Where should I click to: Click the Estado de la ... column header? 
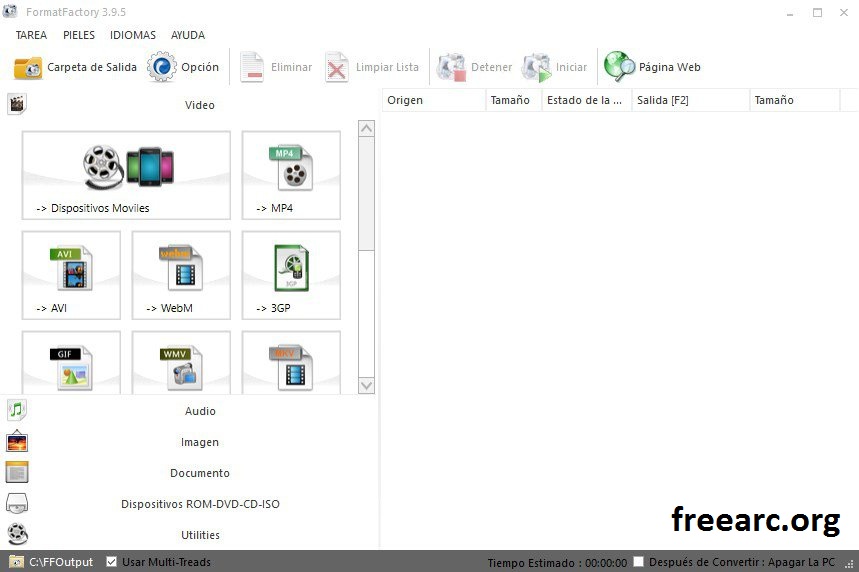coord(587,100)
